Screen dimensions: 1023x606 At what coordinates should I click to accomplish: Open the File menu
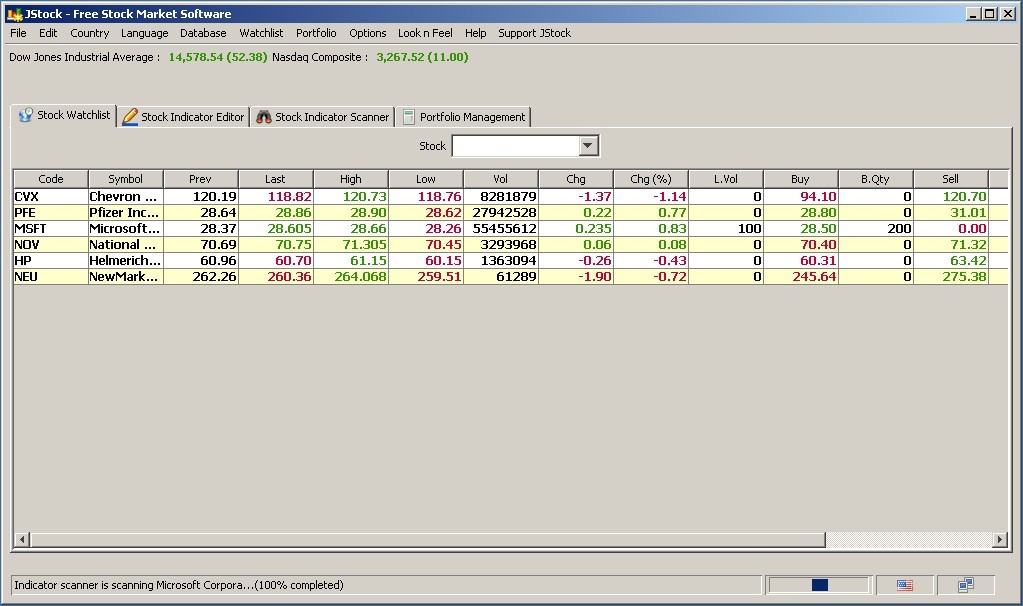pos(18,33)
